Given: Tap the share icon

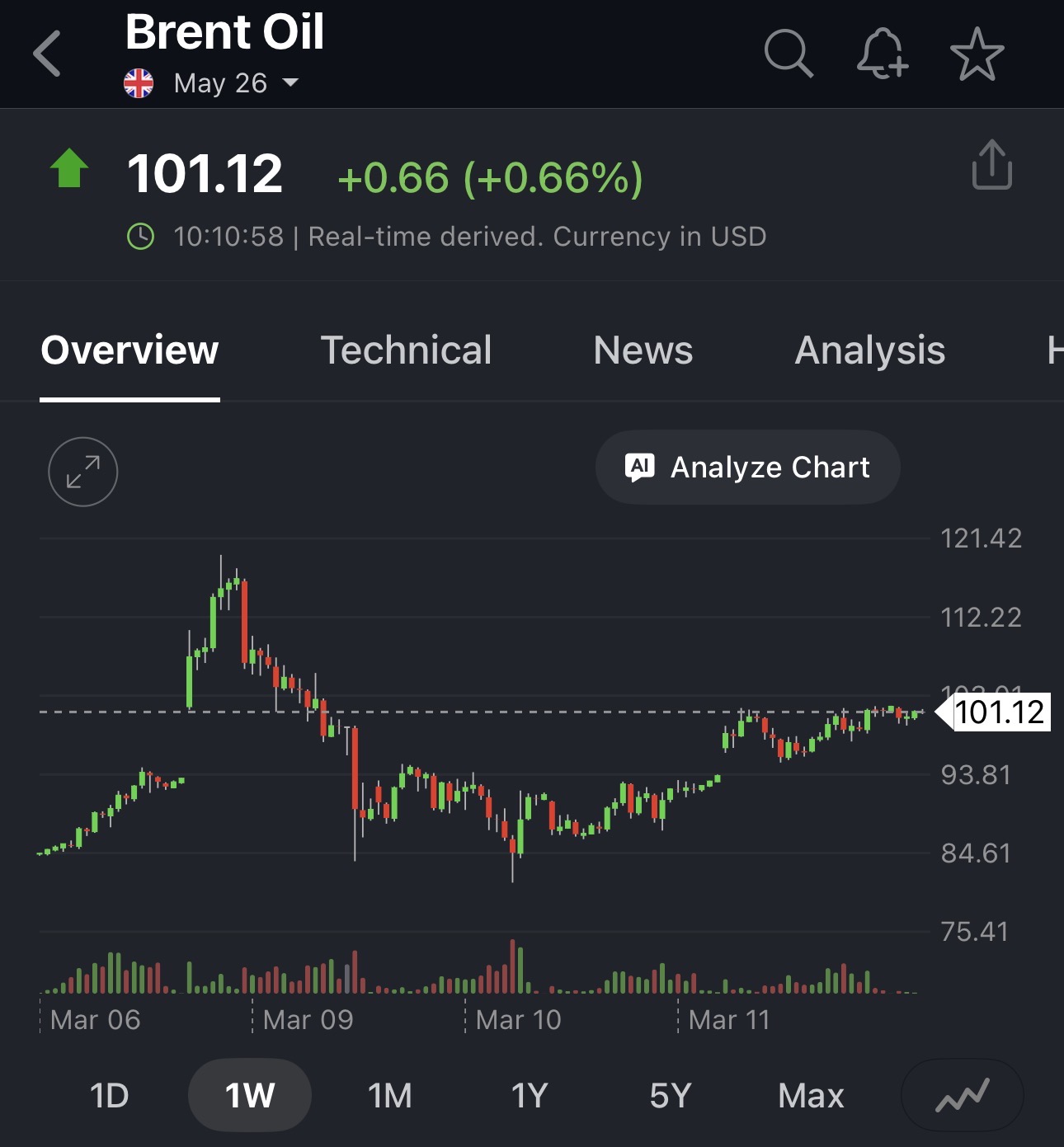Looking at the screenshot, I should pyautogui.click(x=991, y=165).
